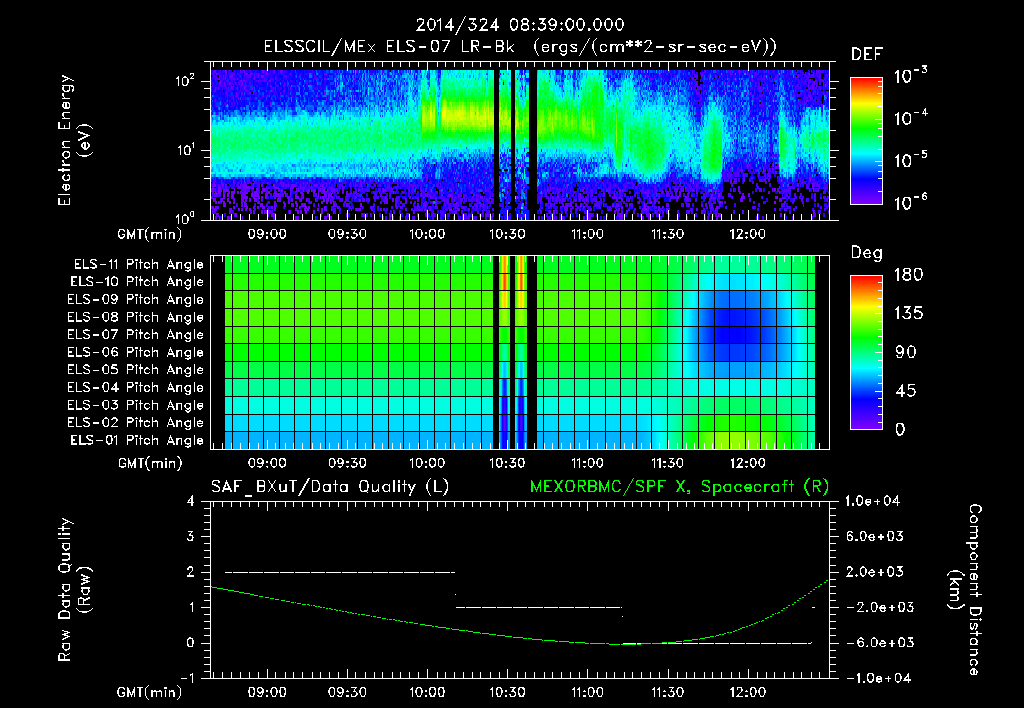Click the SAF_BXuT/Data Quality (L) label

[330, 487]
